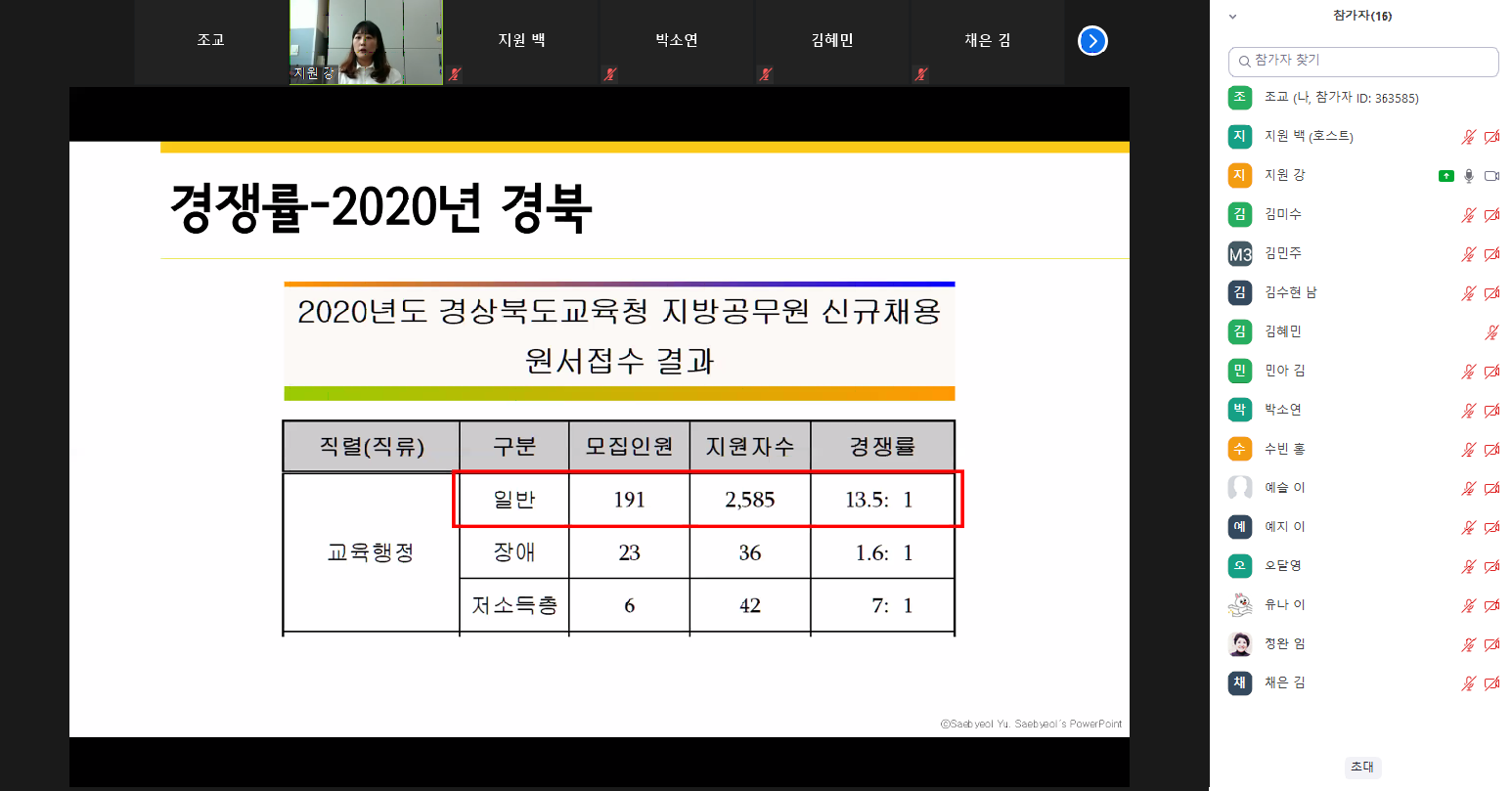
Task: Toggle camera-off icon for 오닫영
Action: (x=1491, y=566)
